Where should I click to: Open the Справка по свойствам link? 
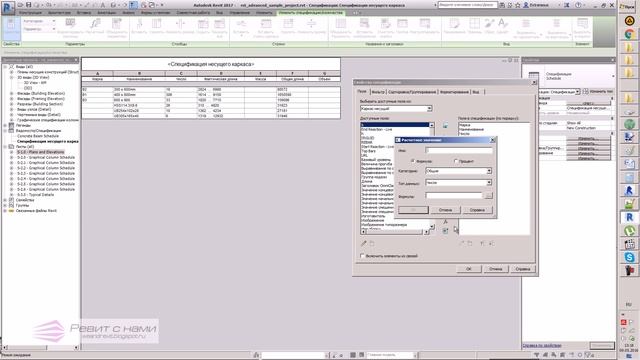(x=542, y=346)
